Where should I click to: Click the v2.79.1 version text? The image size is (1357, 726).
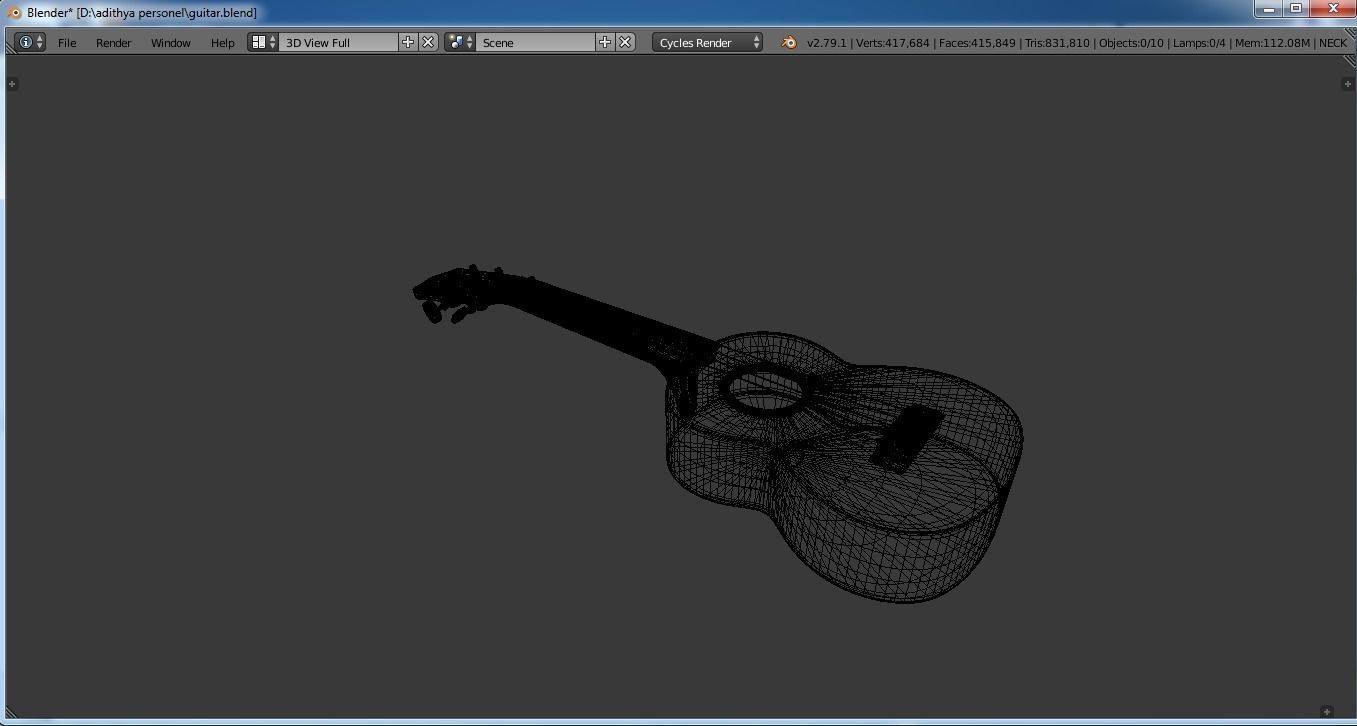coord(827,43)
